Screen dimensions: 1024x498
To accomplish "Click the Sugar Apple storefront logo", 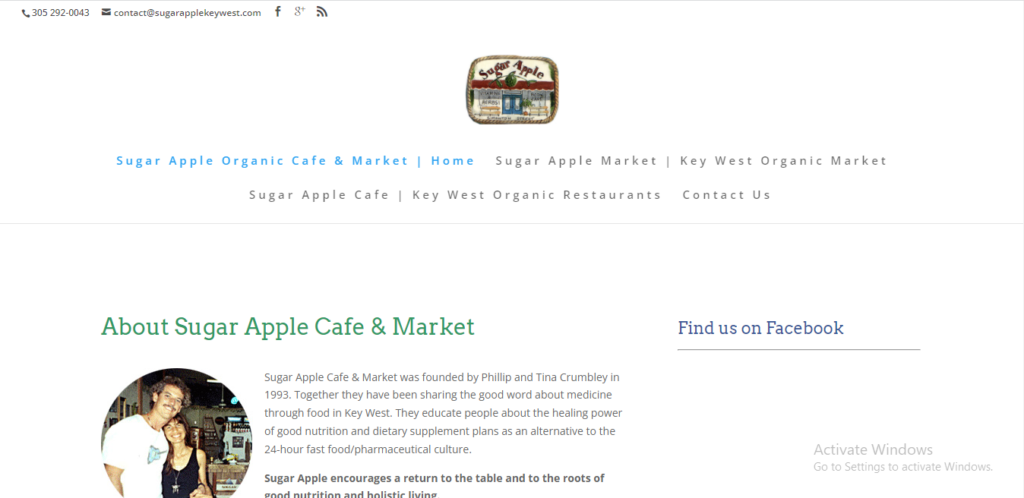I will [x=512, y=89].
